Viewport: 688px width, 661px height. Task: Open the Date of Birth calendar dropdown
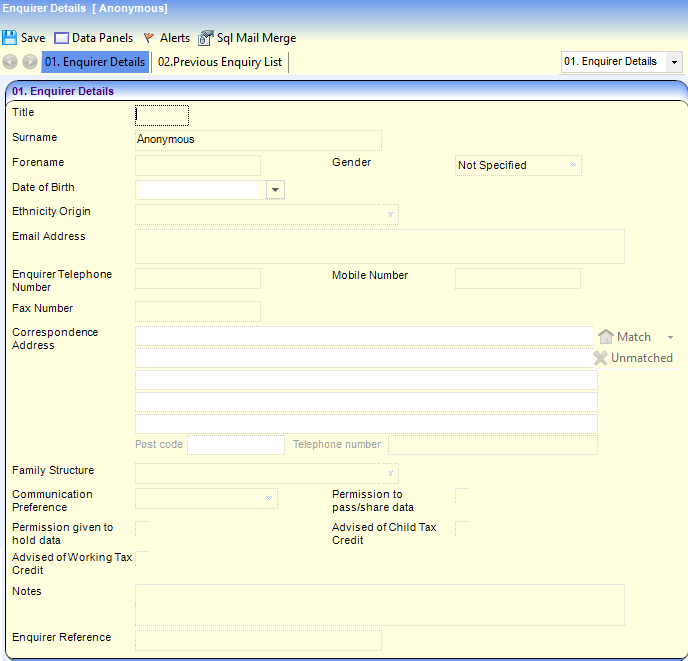point(276,190)
